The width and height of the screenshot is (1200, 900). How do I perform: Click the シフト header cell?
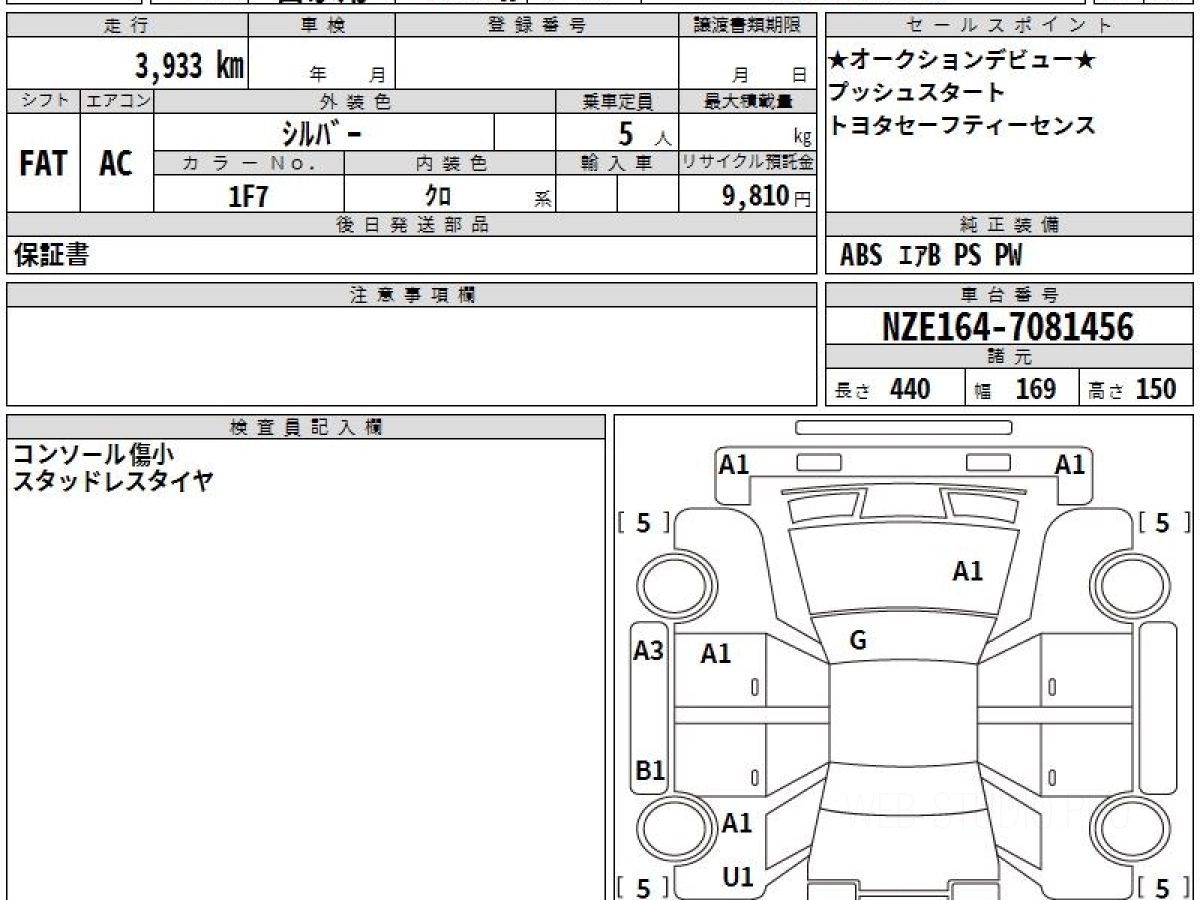pyautogui.click(x=44, y=101)
